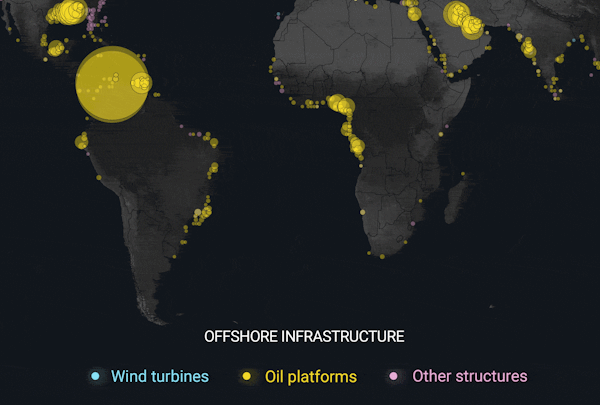Select the 'Oil platforms' legend label
Screen dimensions: 600x405
[x=311, y=377]
